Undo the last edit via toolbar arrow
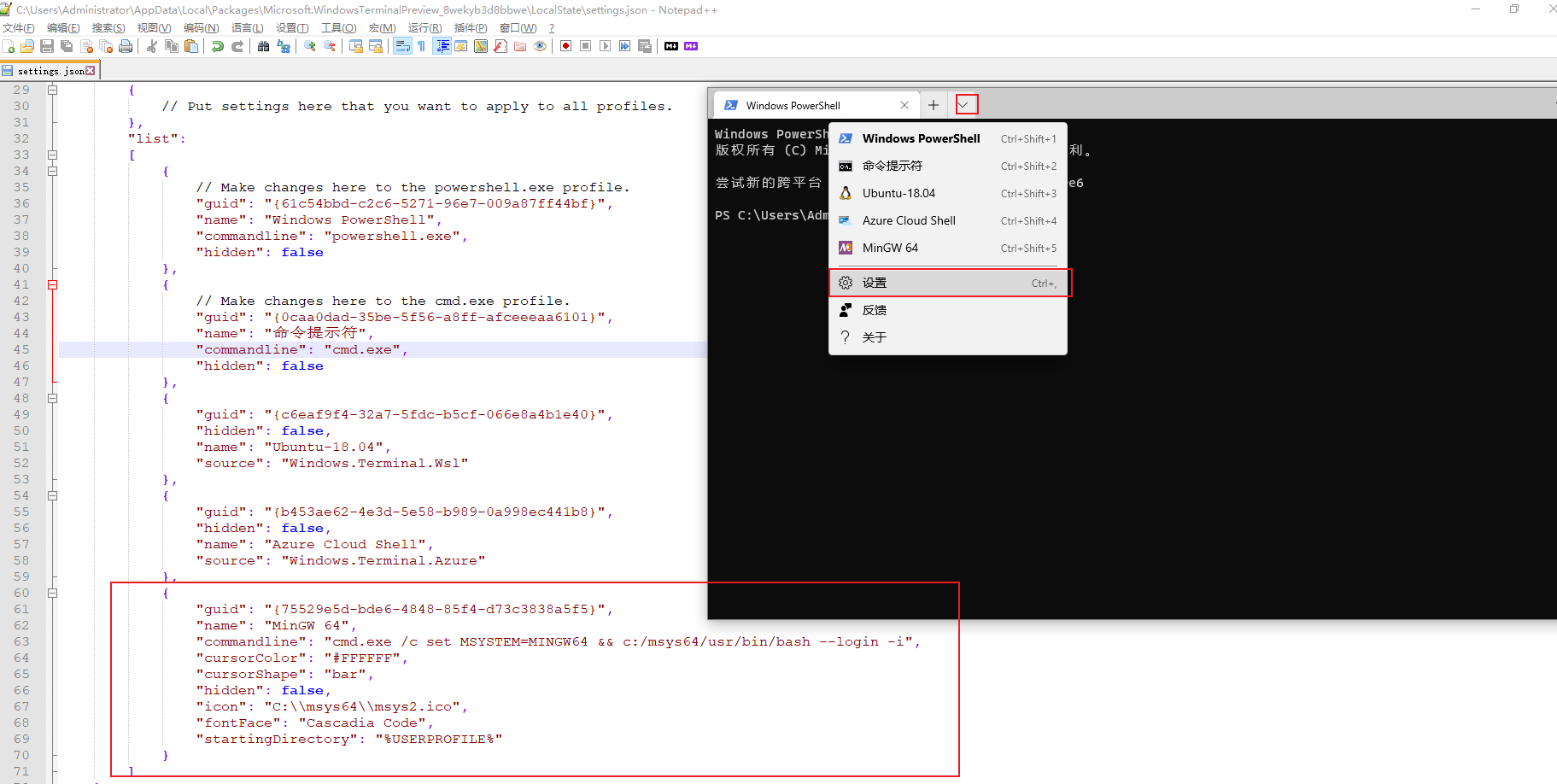 tap(217, 46)
